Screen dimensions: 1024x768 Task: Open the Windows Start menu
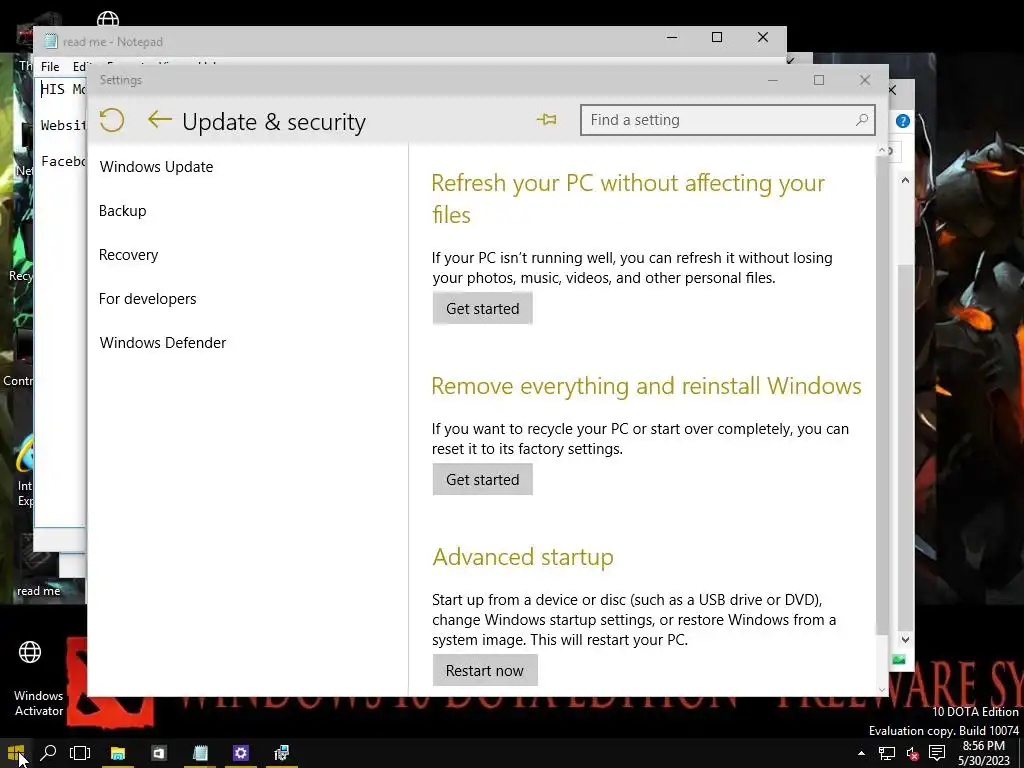[16, 753]
